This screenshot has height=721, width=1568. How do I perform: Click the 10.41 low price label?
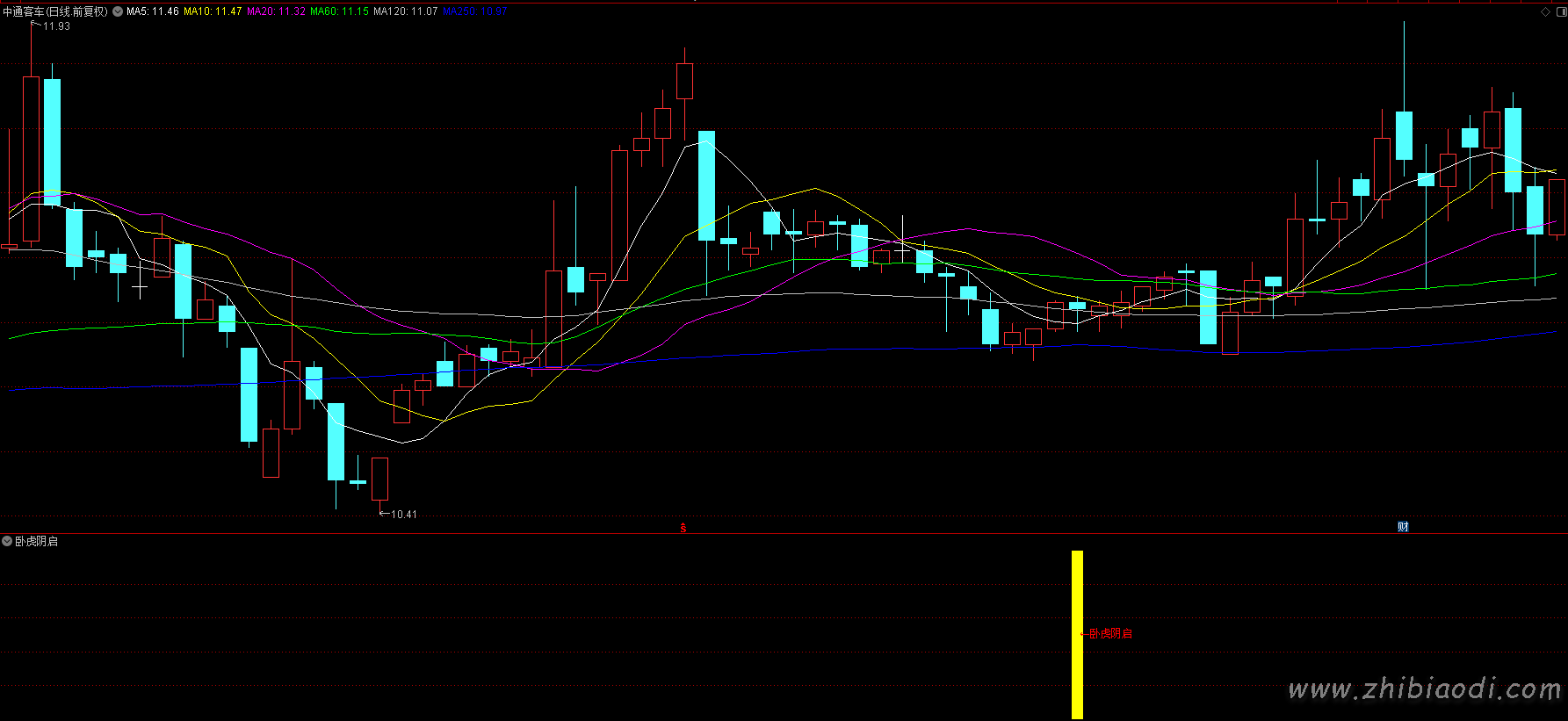404,515
